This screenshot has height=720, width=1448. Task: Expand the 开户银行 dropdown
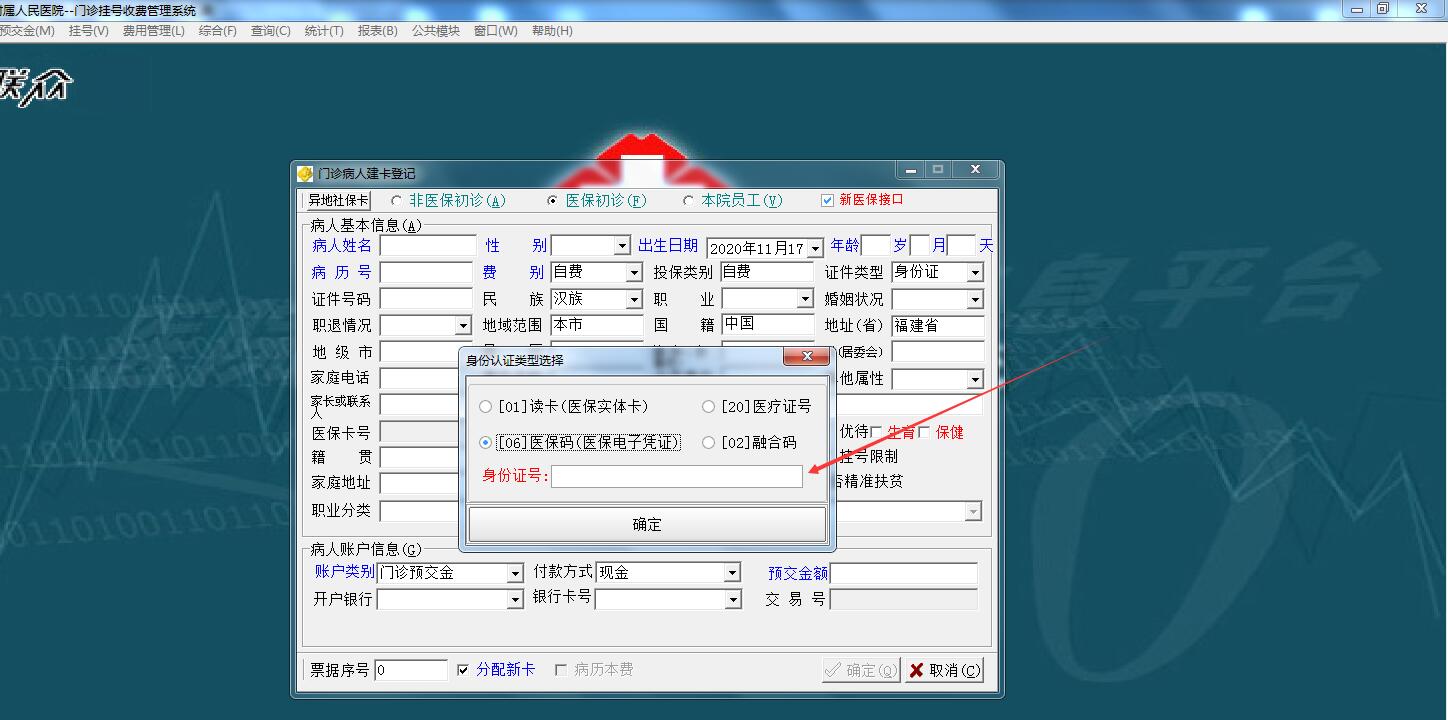pyautogui.click(x=515, y=599)
